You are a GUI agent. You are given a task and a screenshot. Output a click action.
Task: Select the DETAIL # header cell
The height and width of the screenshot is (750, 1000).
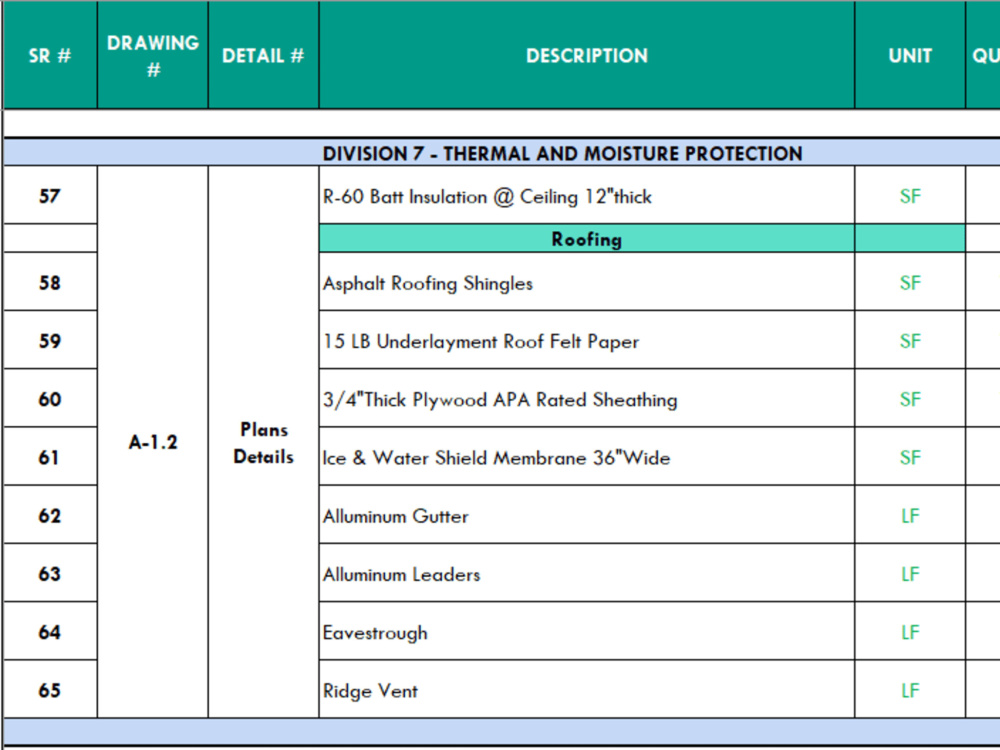[x=263, y=55]
